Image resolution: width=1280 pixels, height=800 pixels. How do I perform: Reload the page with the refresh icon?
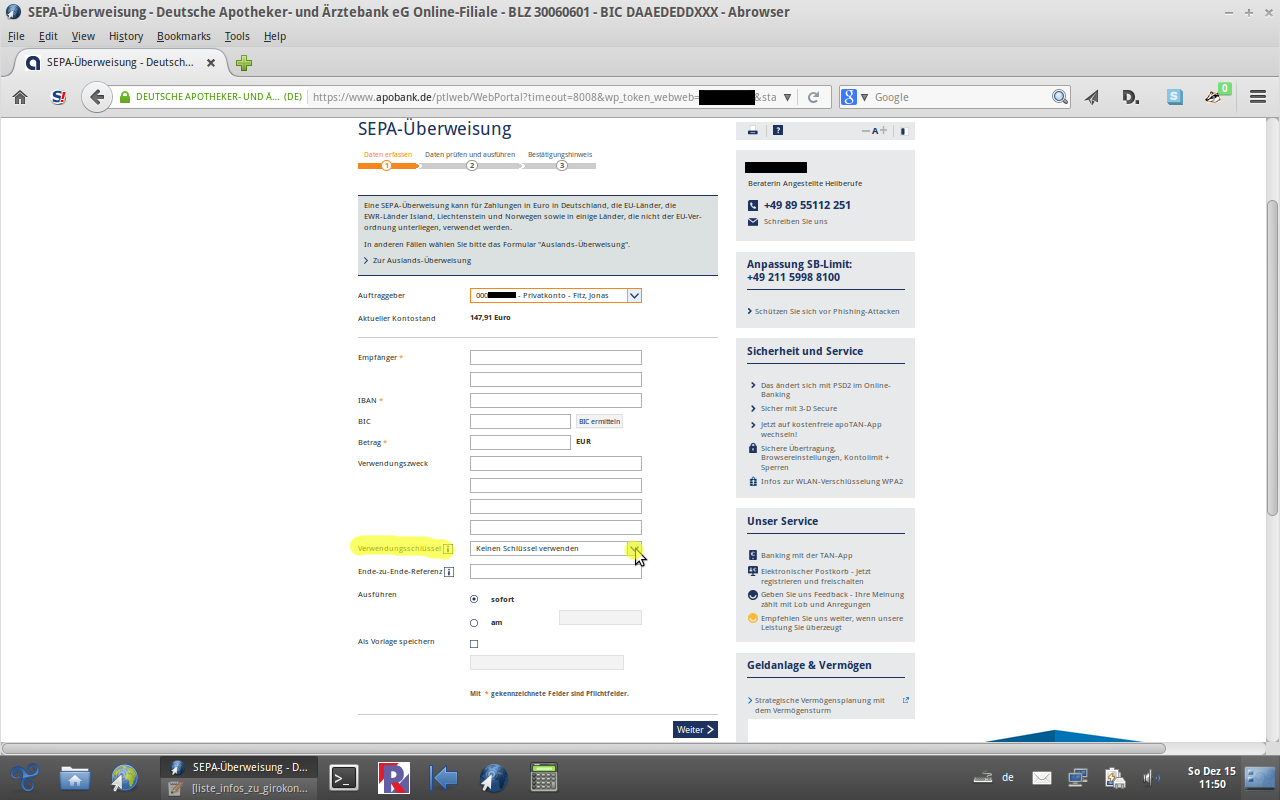pos(814,97)
